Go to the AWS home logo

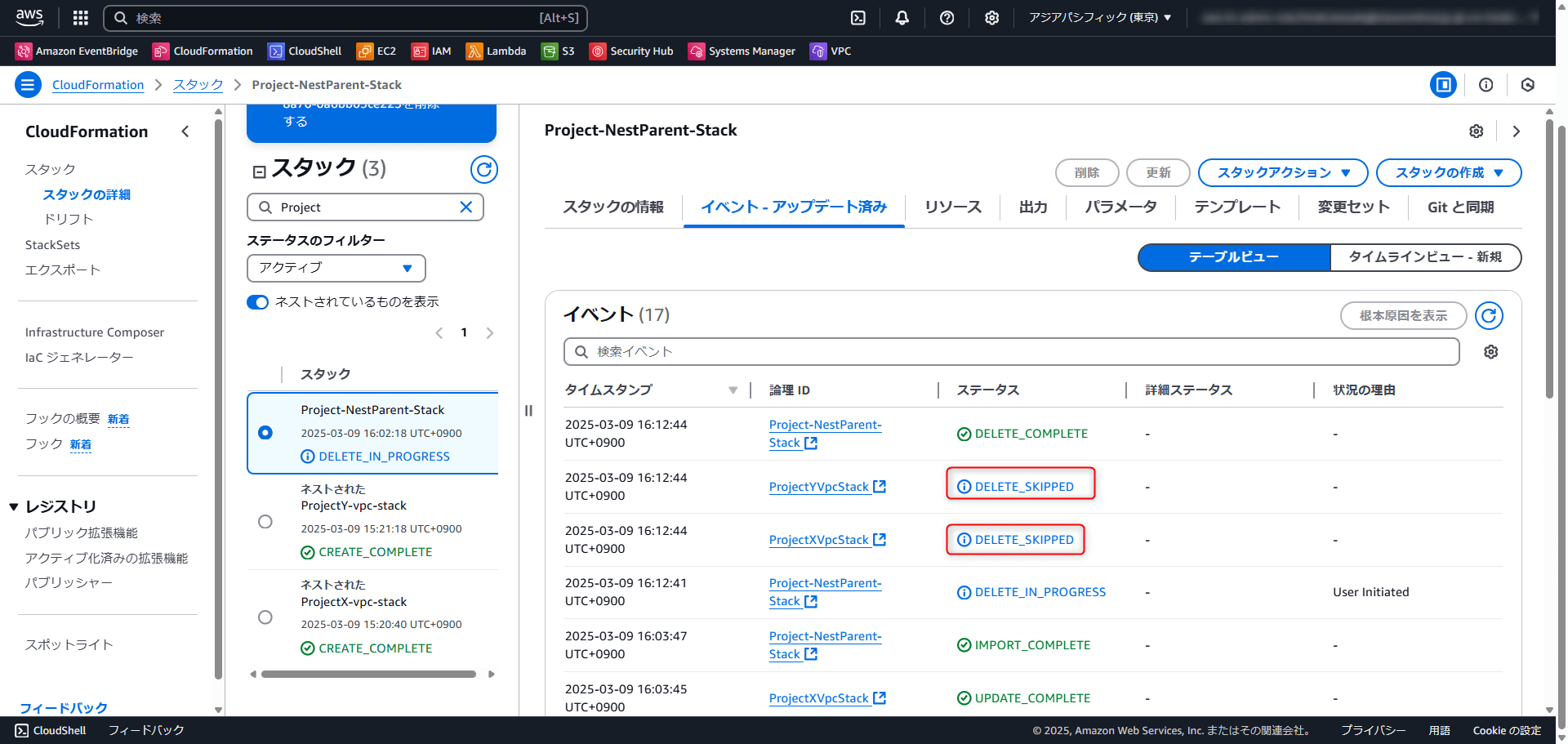pos(30,17)
